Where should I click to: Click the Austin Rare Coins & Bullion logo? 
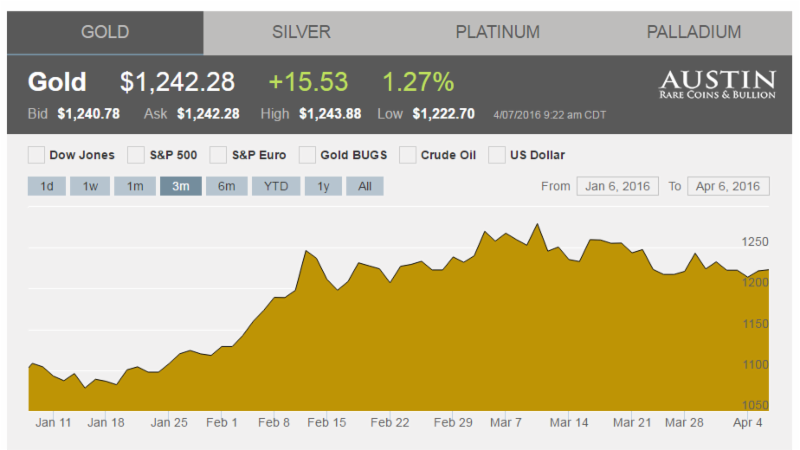(717, 86)
